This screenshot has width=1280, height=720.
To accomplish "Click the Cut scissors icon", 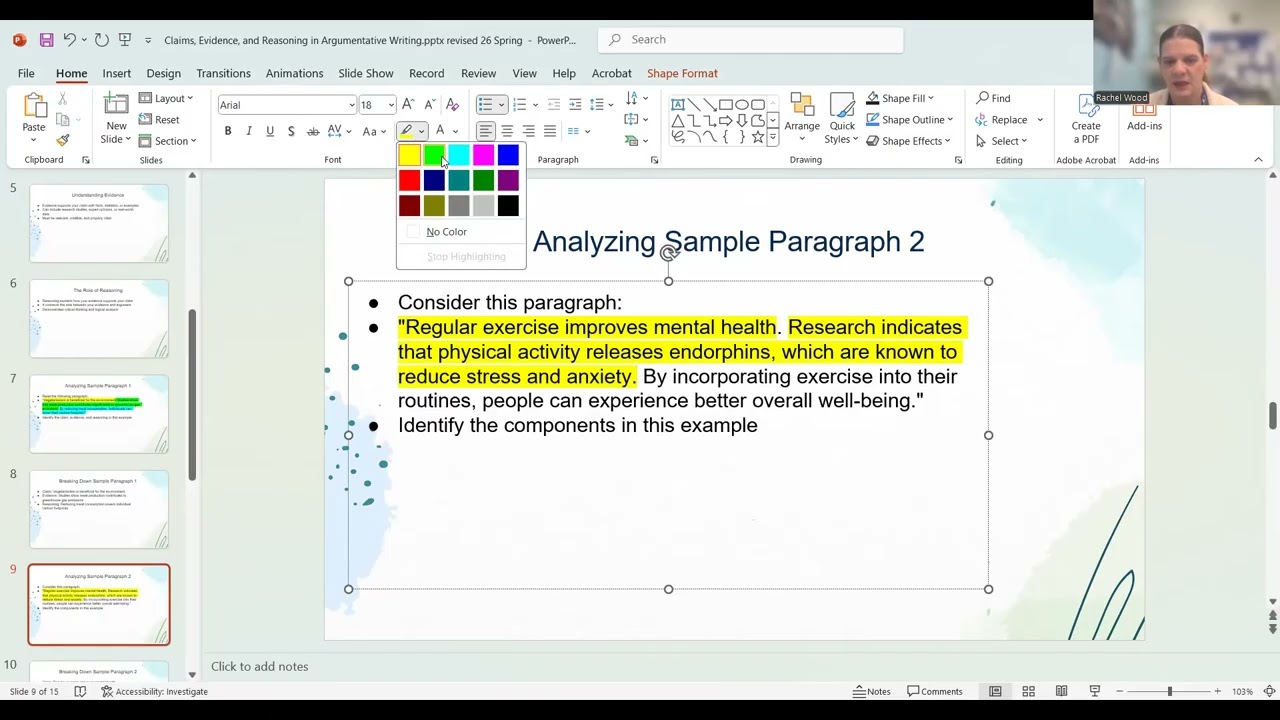I will pyautogui.click(x=62, y=99).
